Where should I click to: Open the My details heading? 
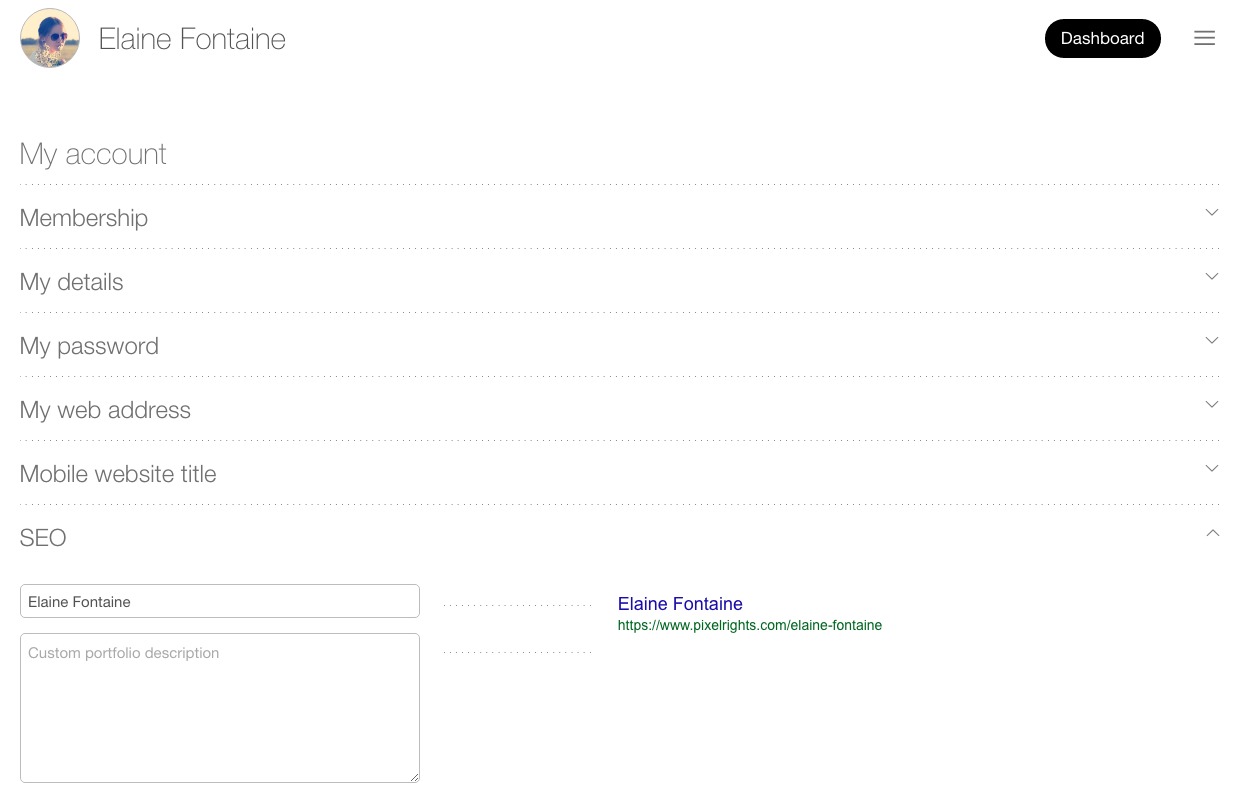72,282
